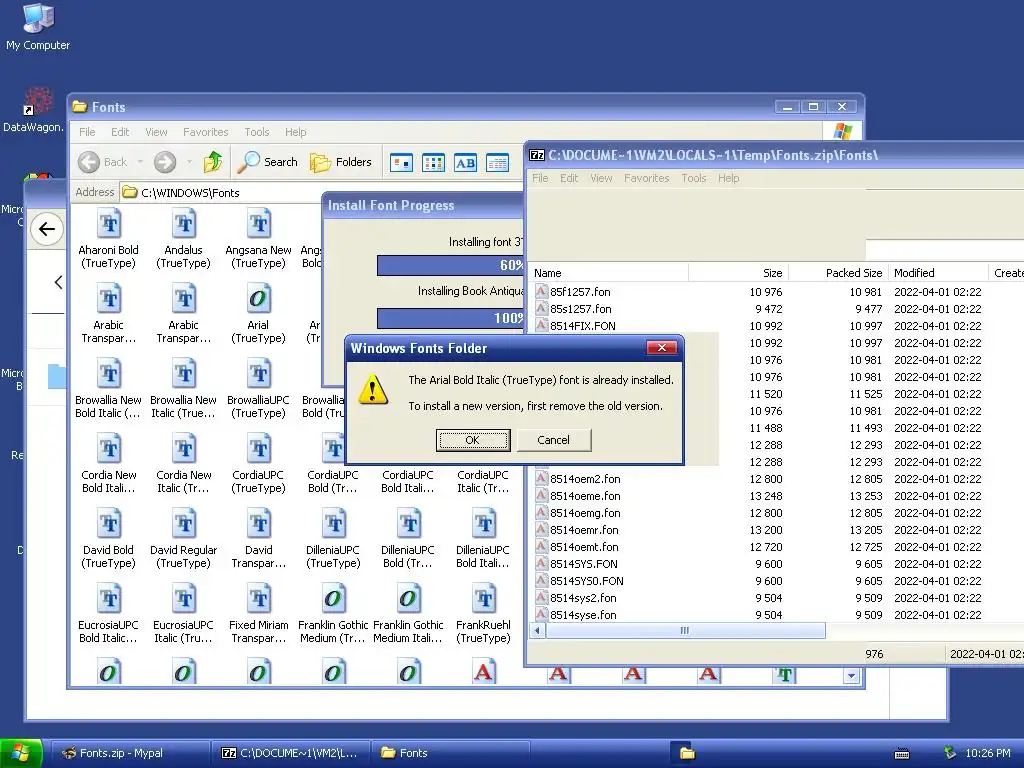This screenshot has height=768, width=1024.
Task: Click the Fonts window scroll-down arrow
Action: tap(850, 676)
